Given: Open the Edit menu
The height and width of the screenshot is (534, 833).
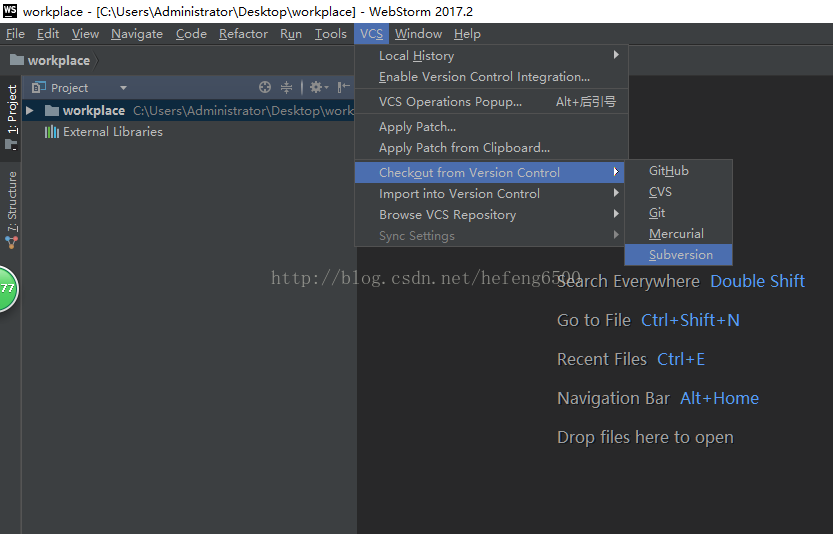Looking at the screenshot, I should (48, 33).
